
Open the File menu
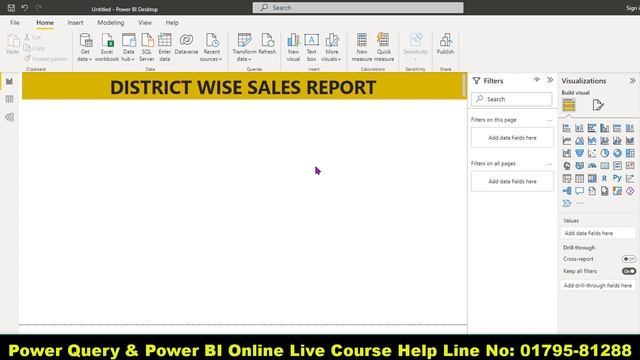pyautogui.click(x=15, y=23)
